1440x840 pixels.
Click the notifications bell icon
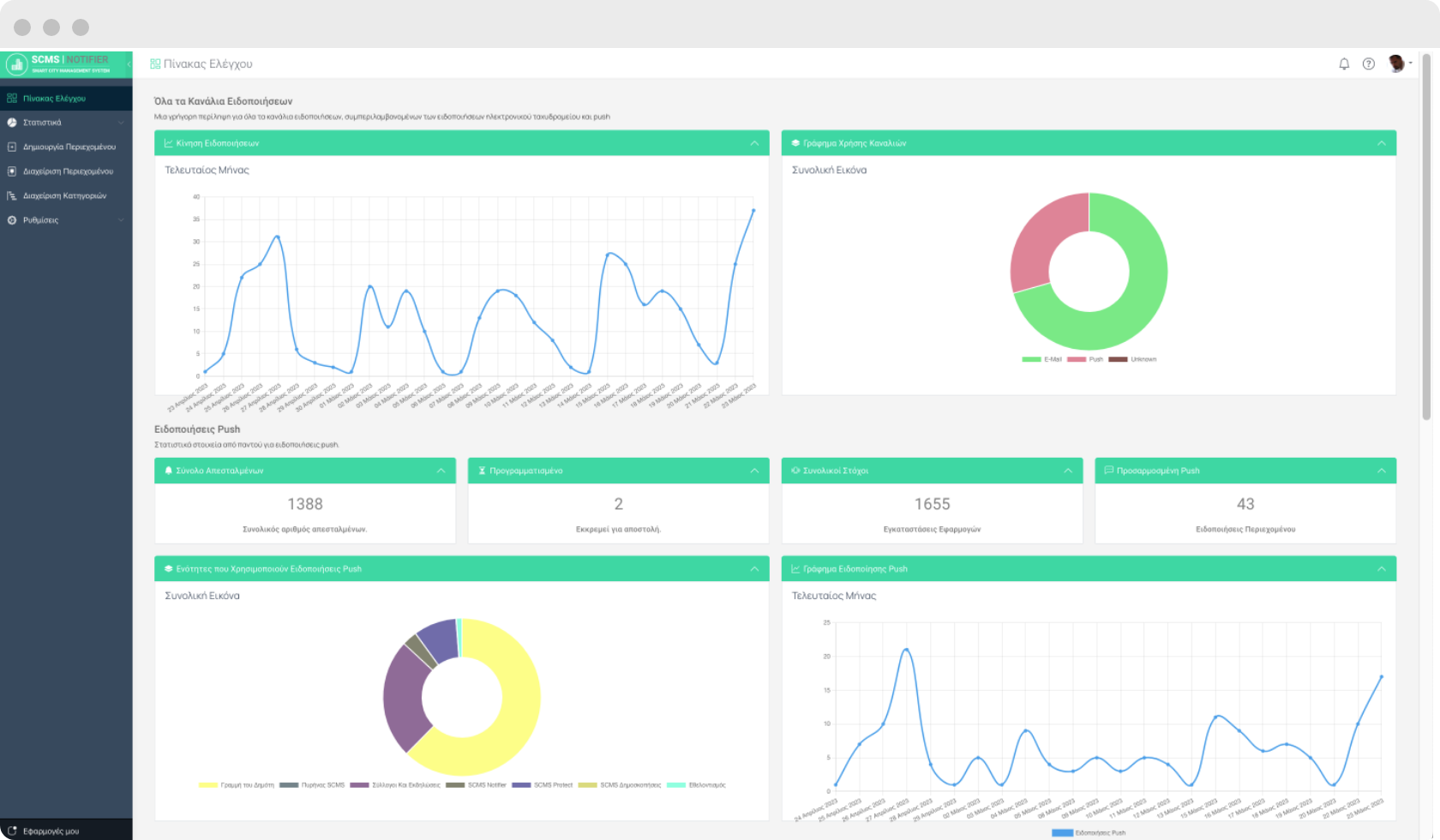[1344, 64]
